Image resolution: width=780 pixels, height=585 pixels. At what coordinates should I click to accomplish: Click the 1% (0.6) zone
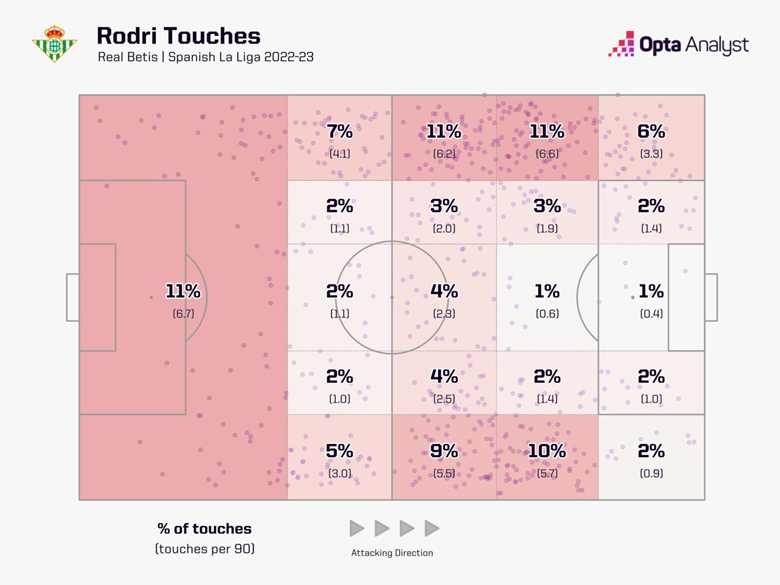[547, 298]
